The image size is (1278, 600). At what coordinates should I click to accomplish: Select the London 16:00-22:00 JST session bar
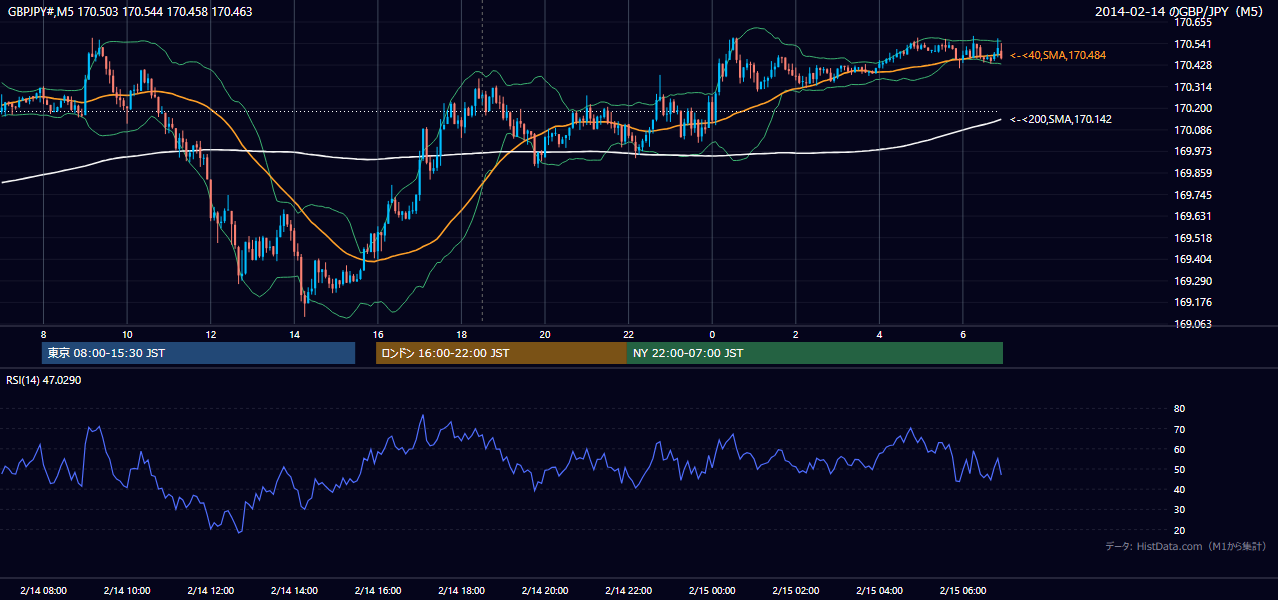[501, 353]
